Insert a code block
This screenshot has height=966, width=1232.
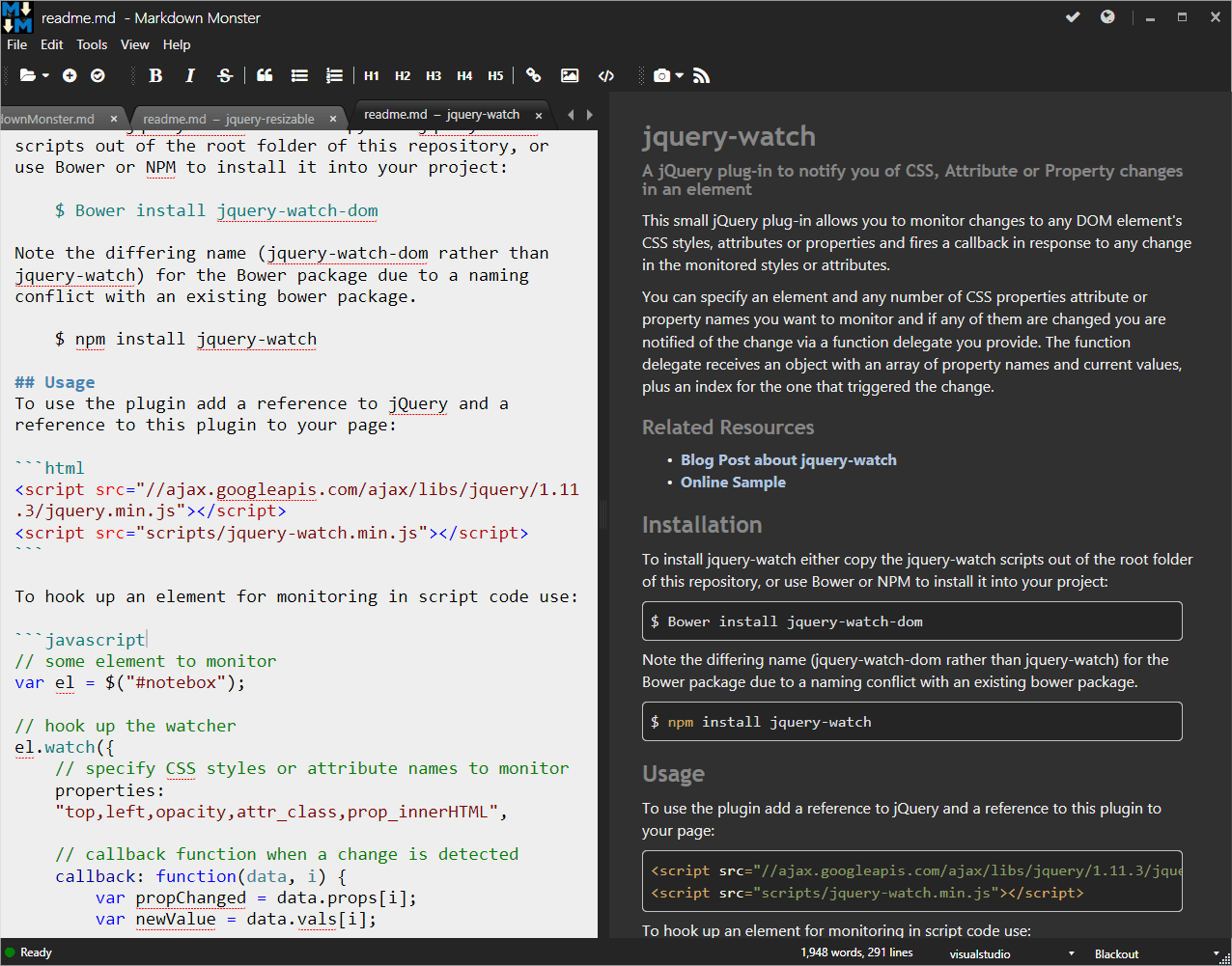pos(606,75)
